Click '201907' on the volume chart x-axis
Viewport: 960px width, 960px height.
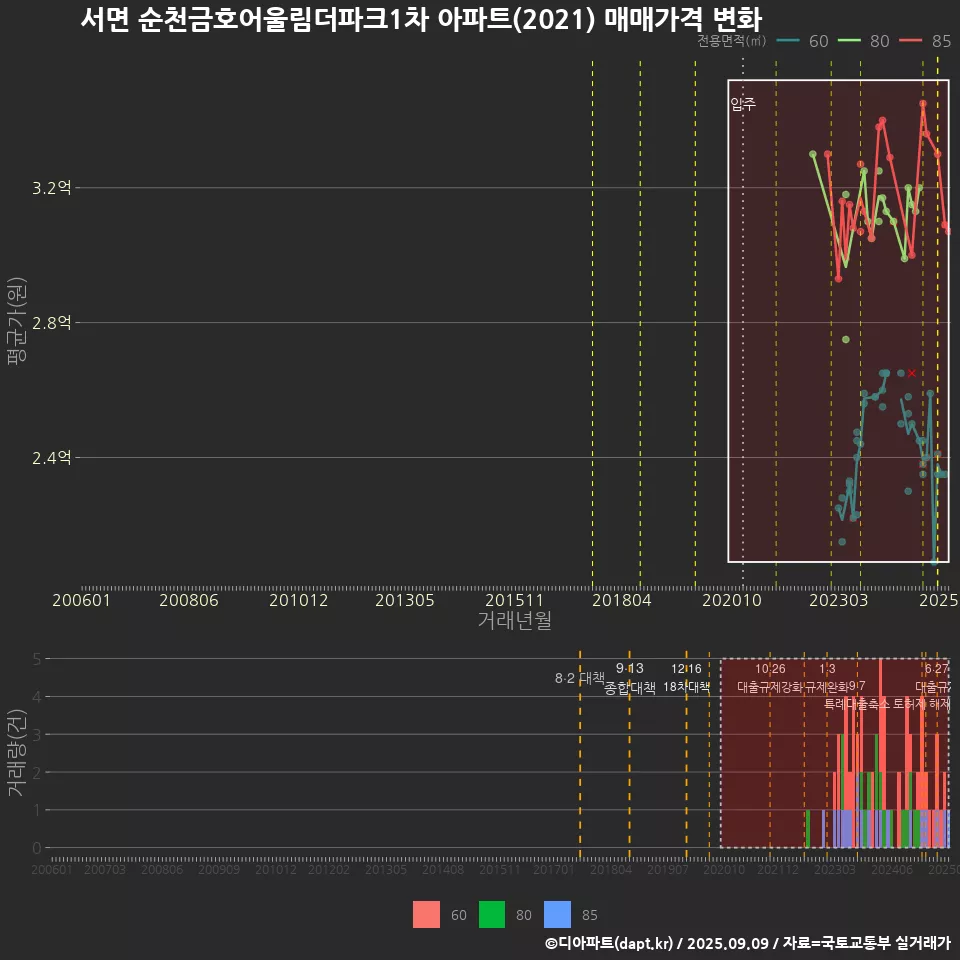pyautogui.click(x=667, y=869)
